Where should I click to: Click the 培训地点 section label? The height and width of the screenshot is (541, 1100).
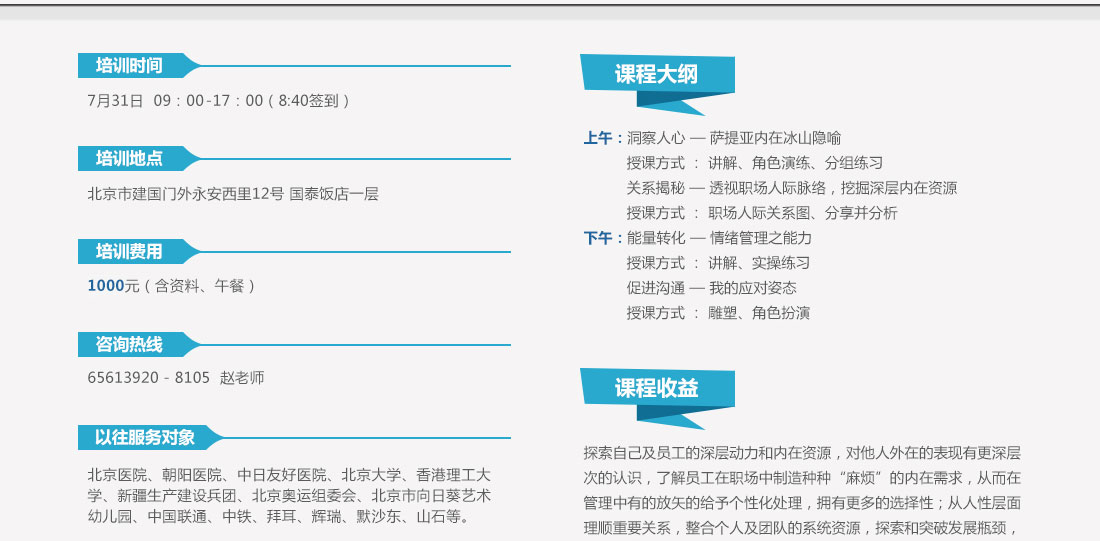129,158
